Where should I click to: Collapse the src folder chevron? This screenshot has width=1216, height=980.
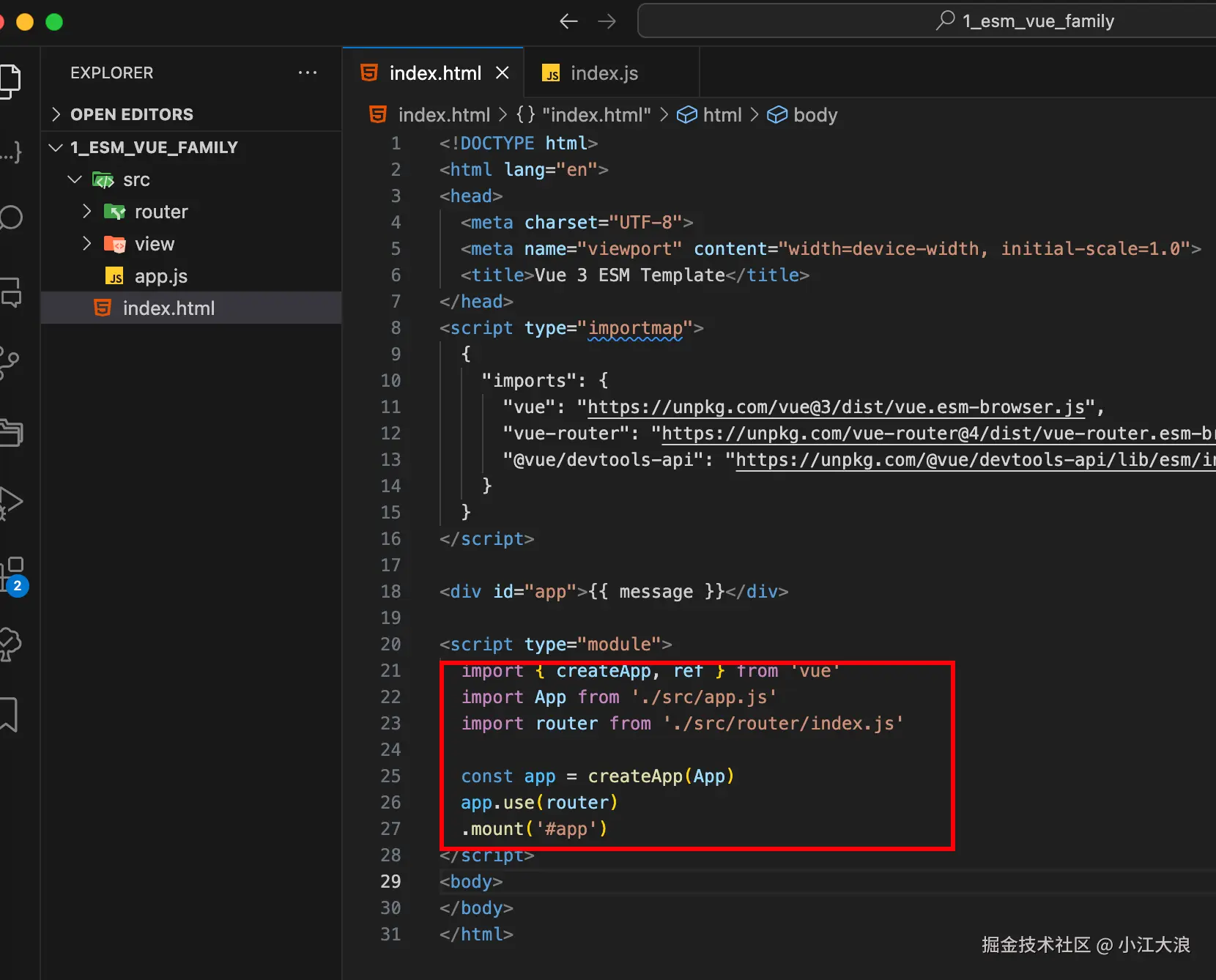(75, 179)
